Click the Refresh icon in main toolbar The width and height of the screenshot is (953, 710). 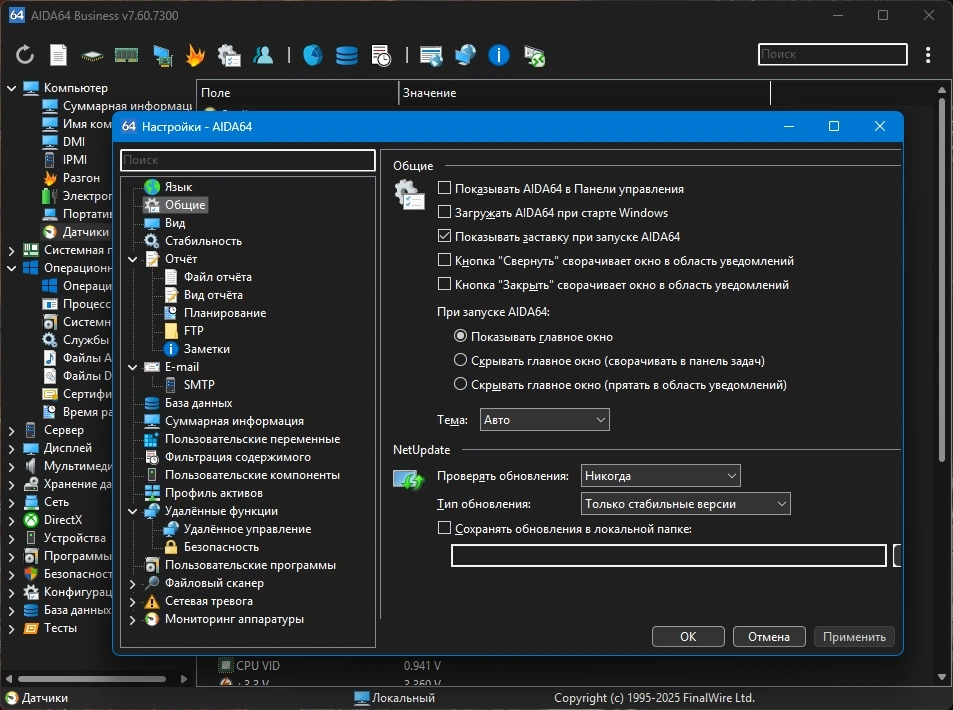(x=25, y=55)
